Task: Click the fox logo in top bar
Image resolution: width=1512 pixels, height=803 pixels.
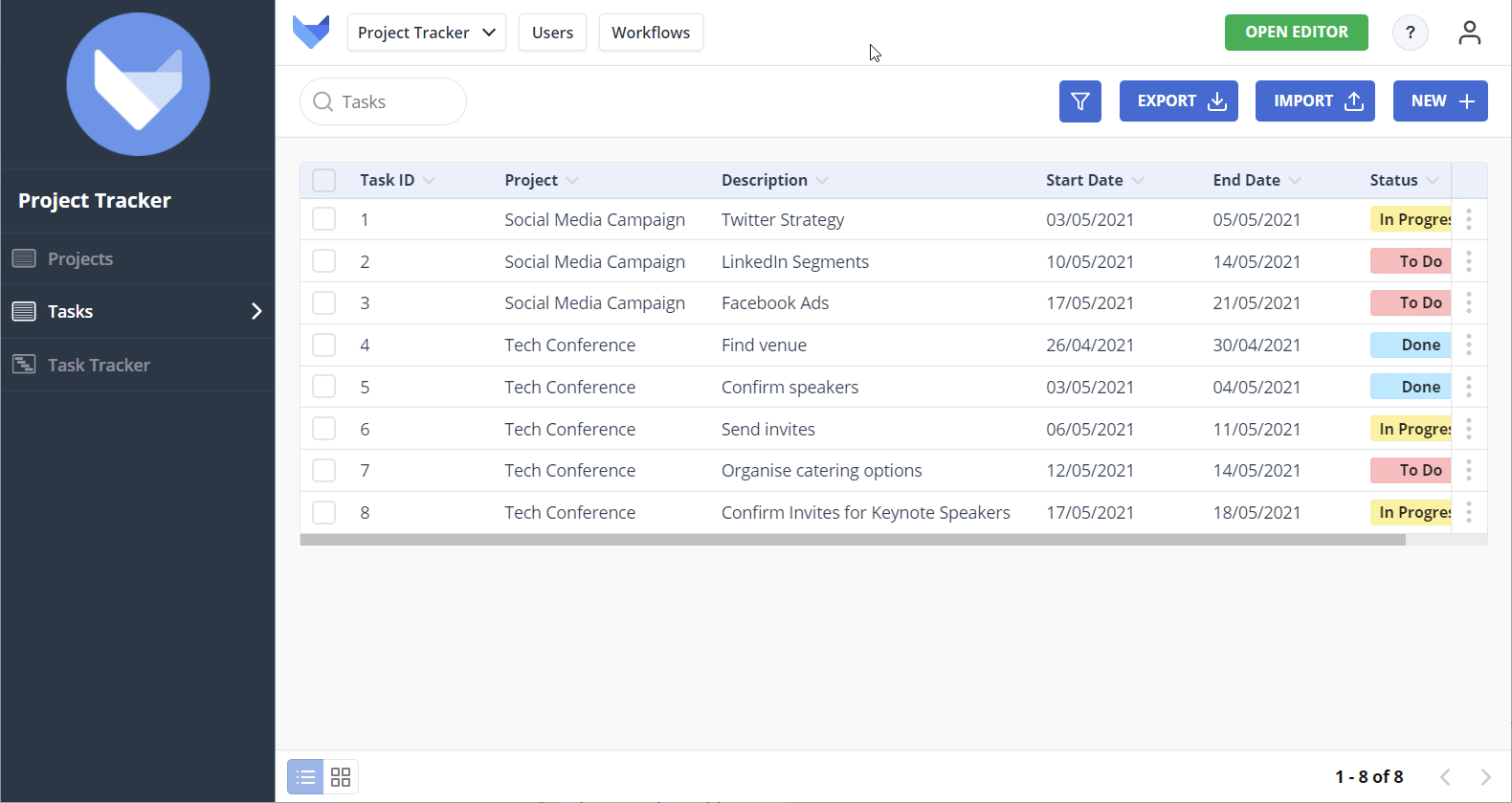Action: click(311, 33)
